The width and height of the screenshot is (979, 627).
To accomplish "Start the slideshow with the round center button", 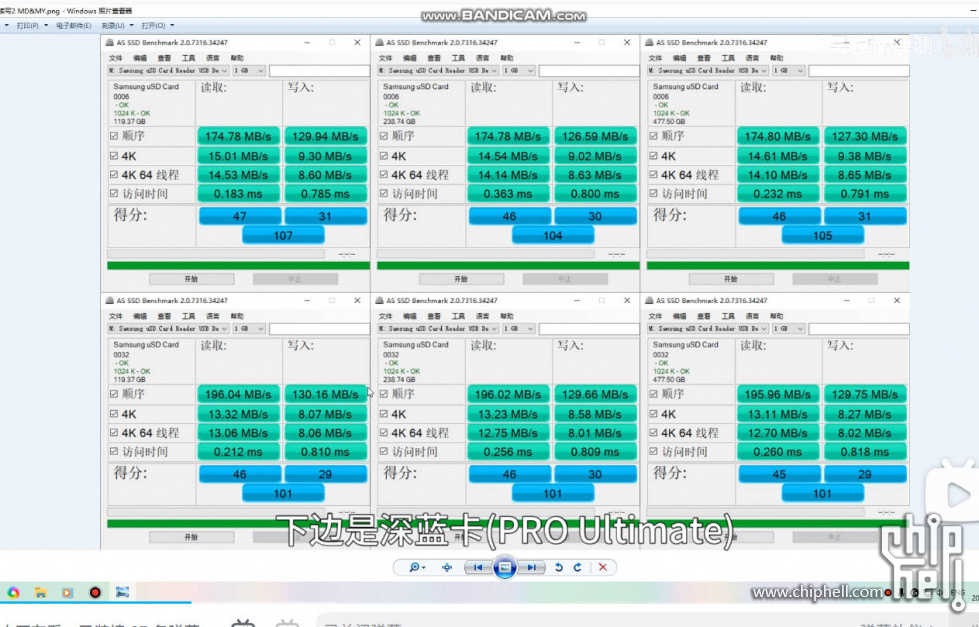I will 504,567.
